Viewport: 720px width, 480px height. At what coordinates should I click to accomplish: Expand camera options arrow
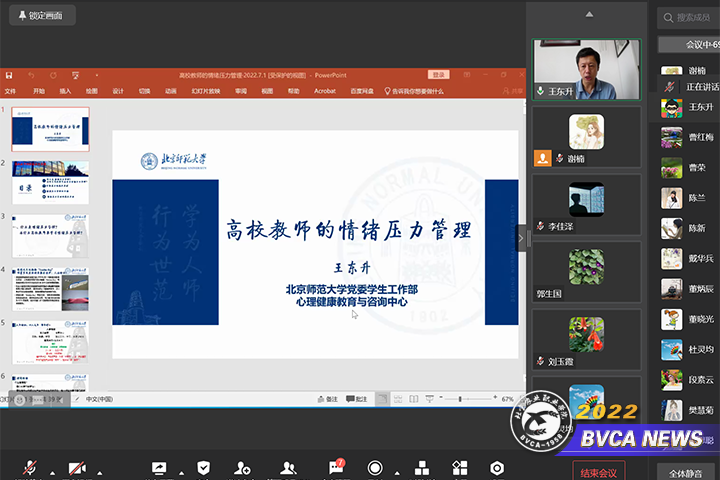98,472
